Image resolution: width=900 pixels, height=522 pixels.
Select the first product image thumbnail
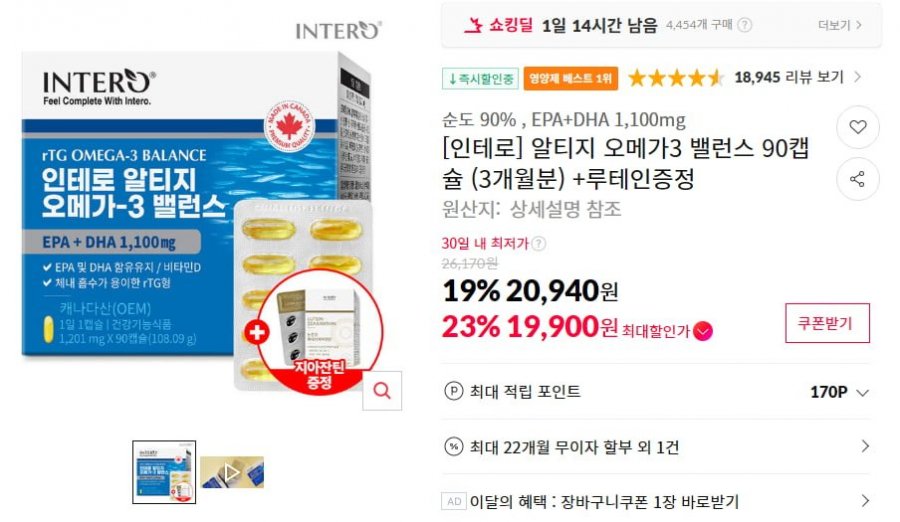(164, 472)
